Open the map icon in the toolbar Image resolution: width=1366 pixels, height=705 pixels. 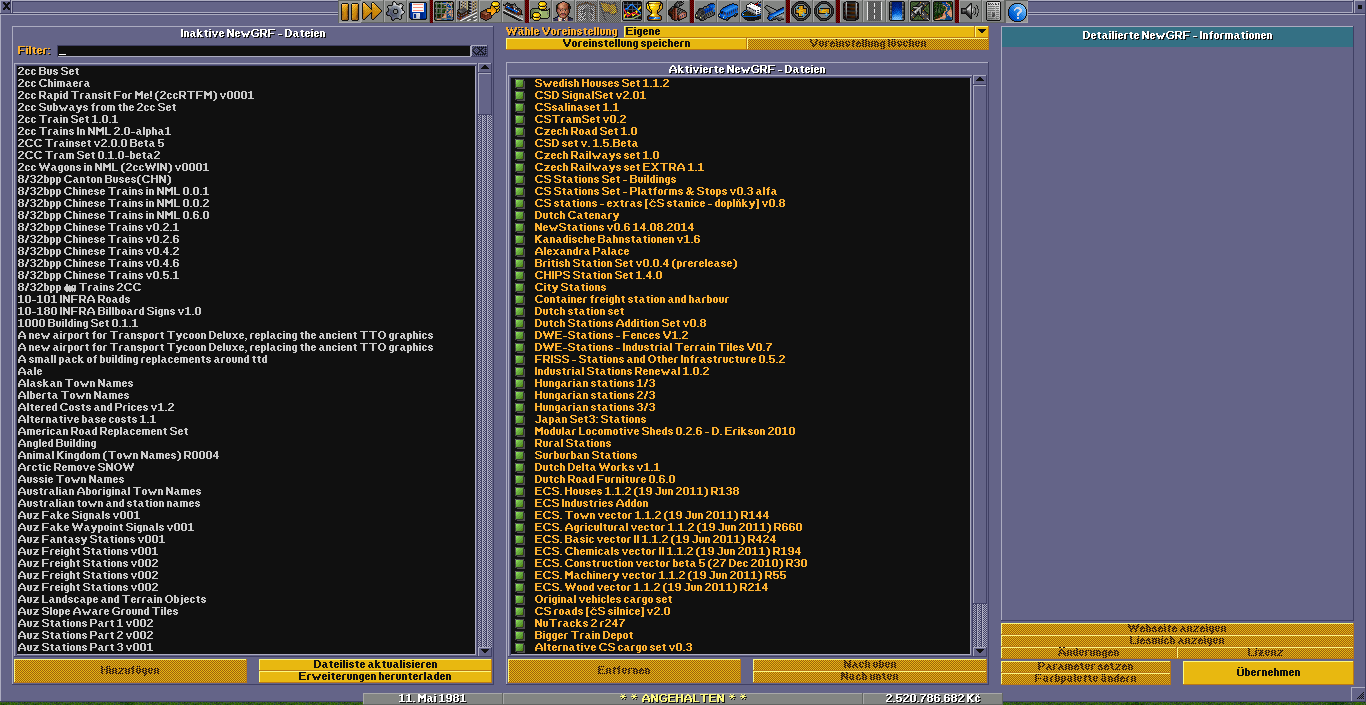click(x=443, y=11)
